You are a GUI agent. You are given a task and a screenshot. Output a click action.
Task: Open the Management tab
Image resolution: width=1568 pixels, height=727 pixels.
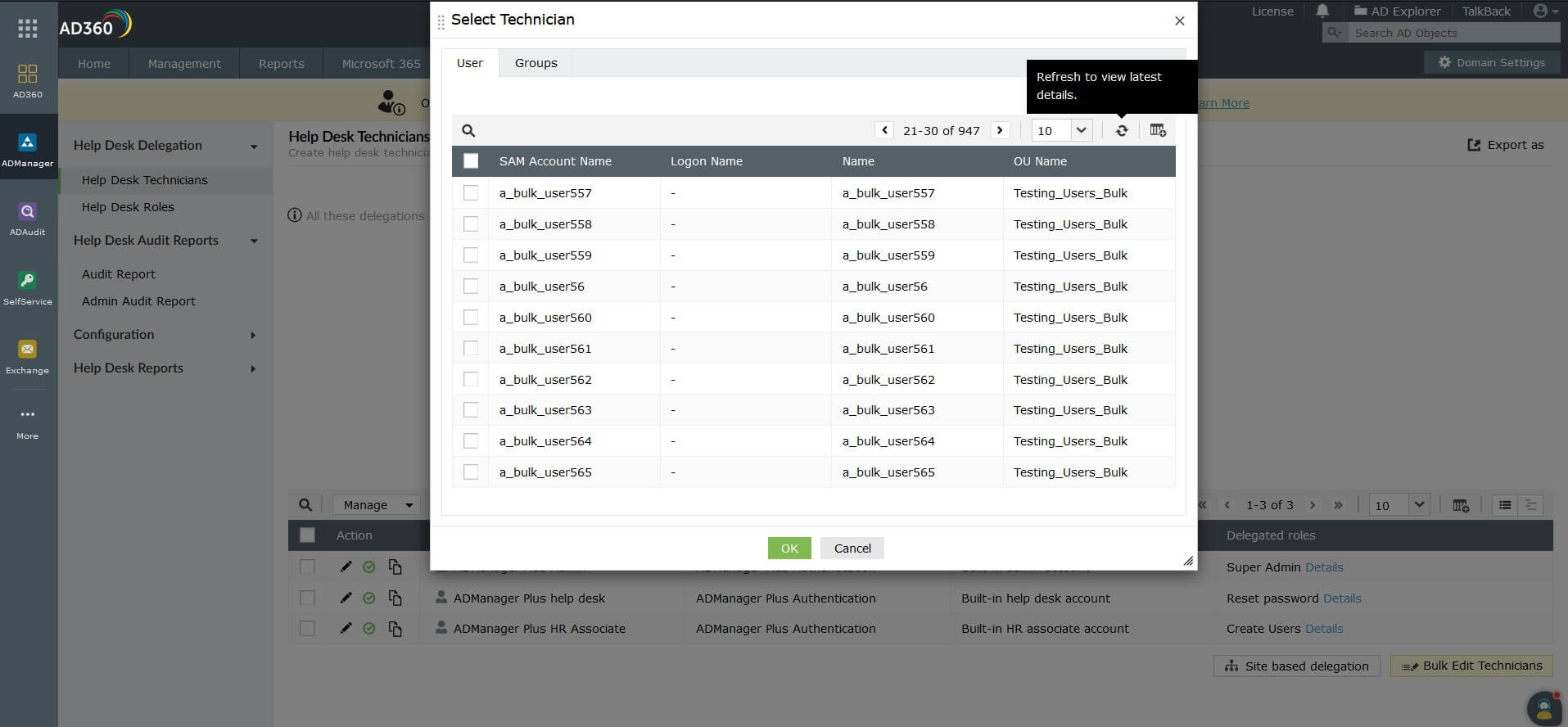(x=184, y=64)
